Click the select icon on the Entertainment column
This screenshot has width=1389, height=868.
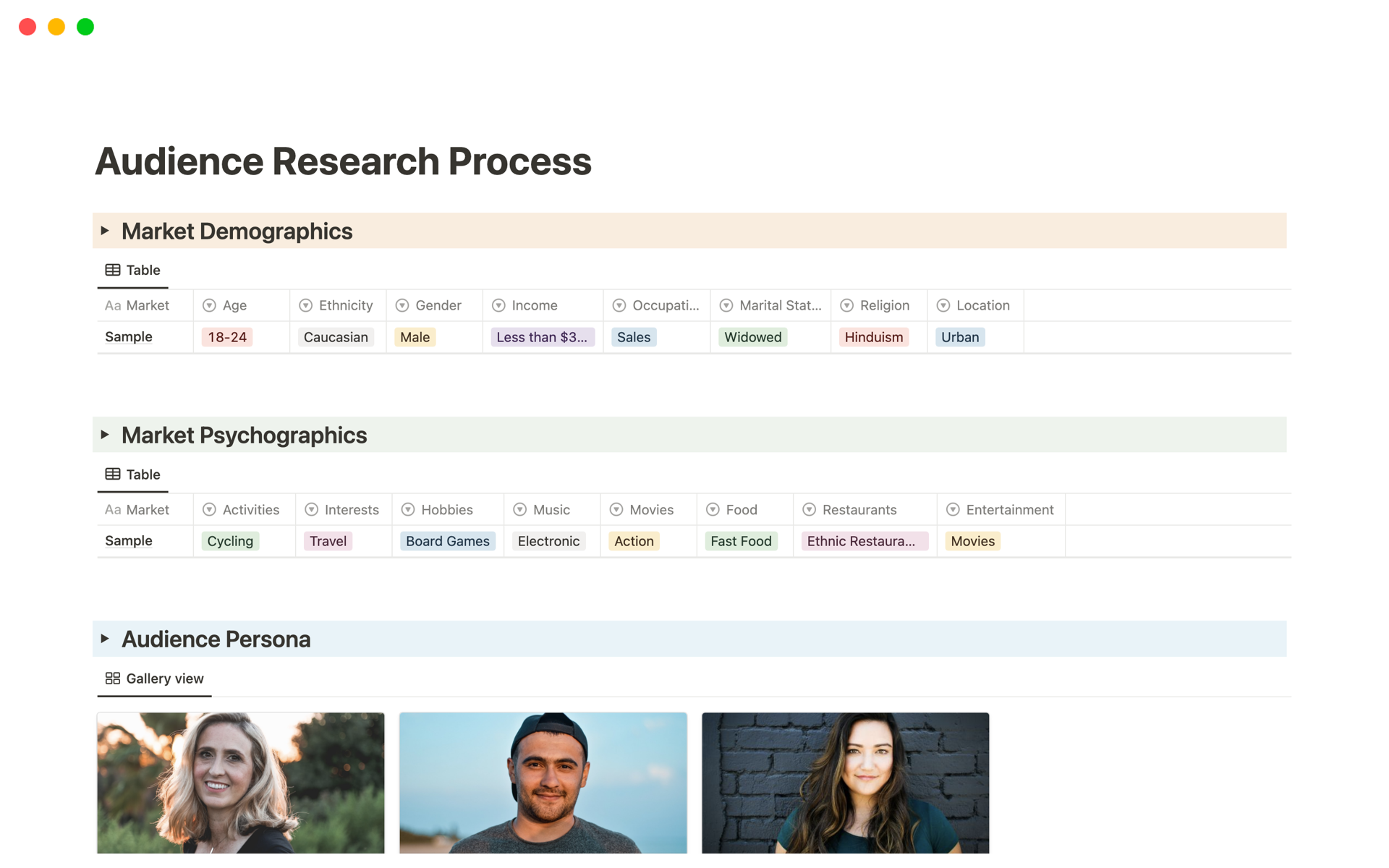951,509
